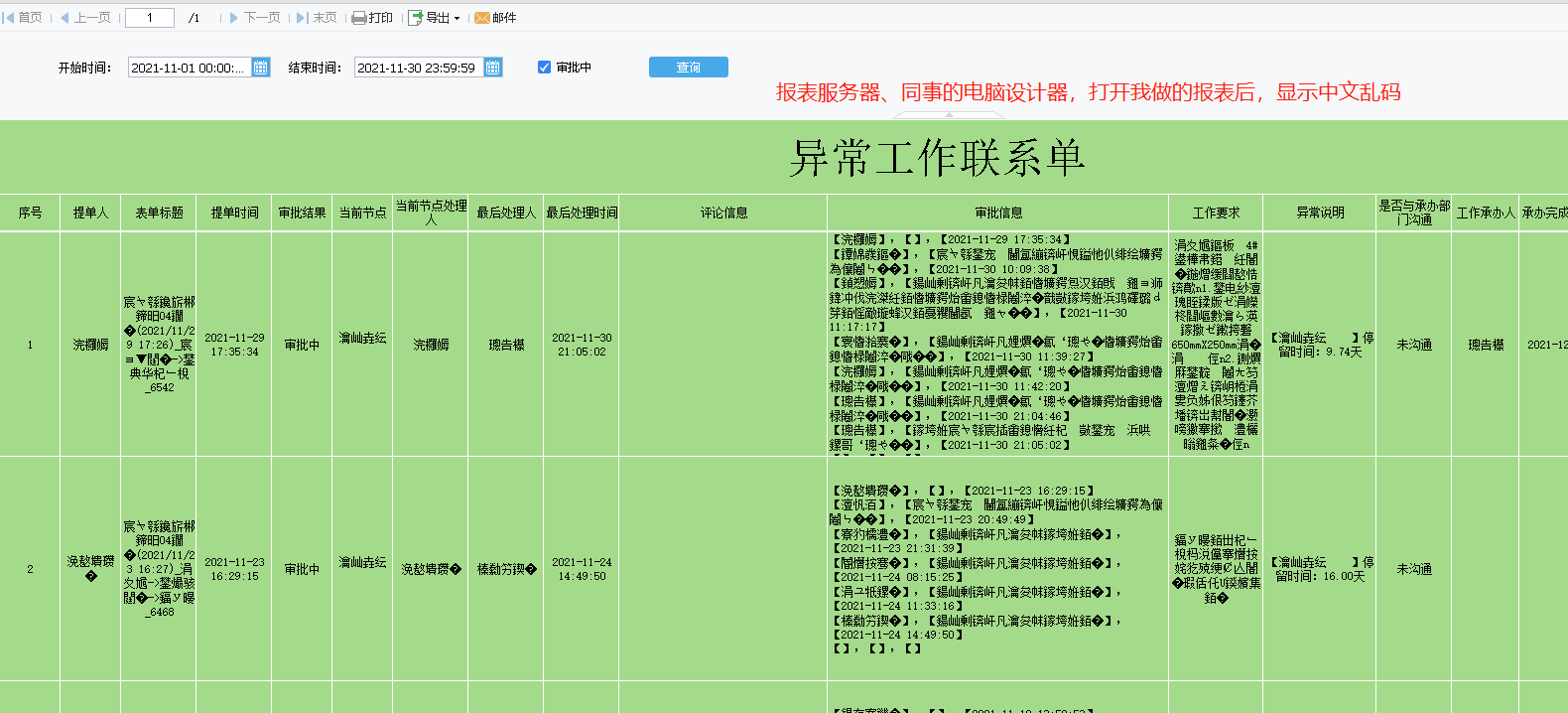Click the row 2 未沟通 cell
The width and height of the screenshot is (1568, 713).
(x=1414, y=569)
